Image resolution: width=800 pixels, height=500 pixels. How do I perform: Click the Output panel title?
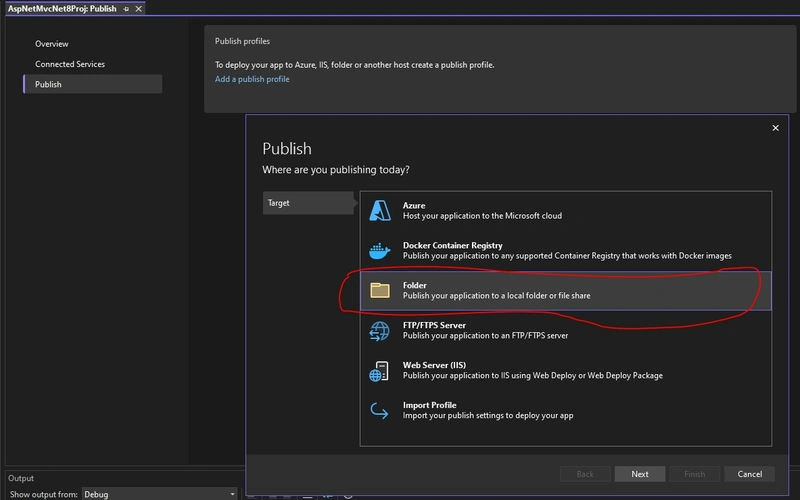pos(21,478)
